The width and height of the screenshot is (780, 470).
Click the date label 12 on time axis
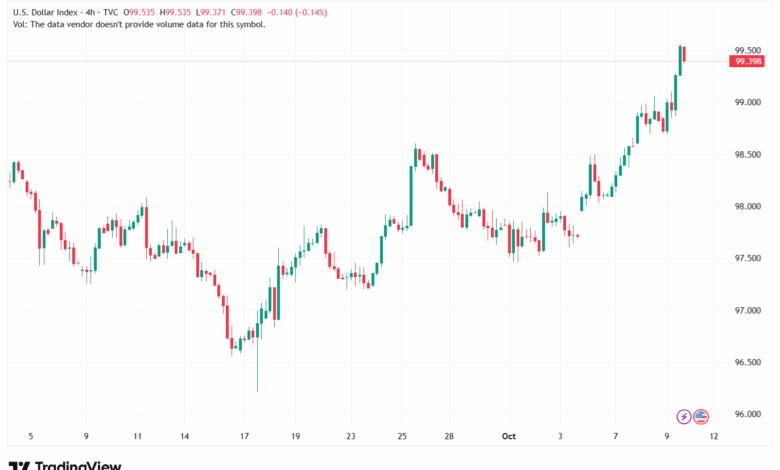tap(714, 436)
